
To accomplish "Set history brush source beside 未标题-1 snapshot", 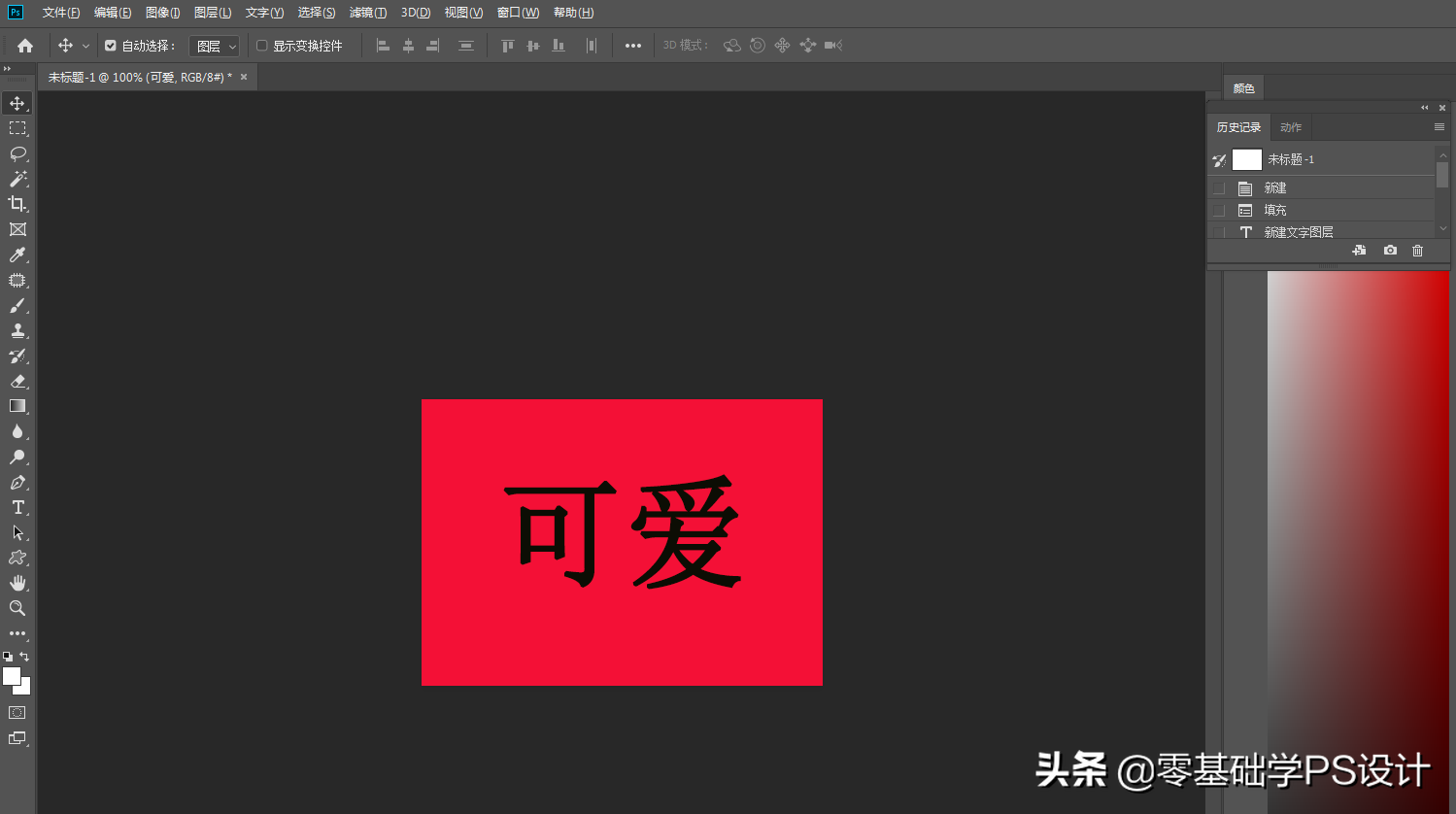I will (1219, 160).
